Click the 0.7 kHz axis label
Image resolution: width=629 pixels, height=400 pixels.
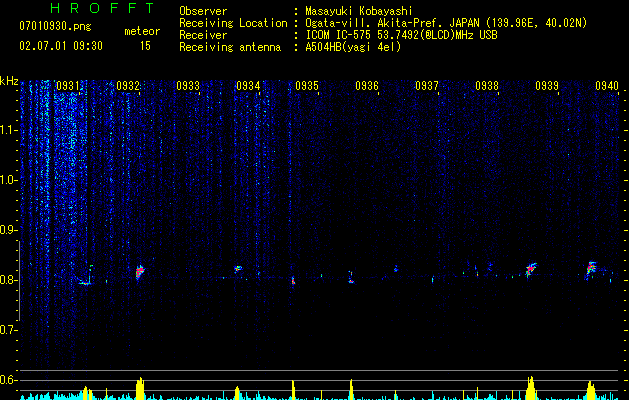8,330
